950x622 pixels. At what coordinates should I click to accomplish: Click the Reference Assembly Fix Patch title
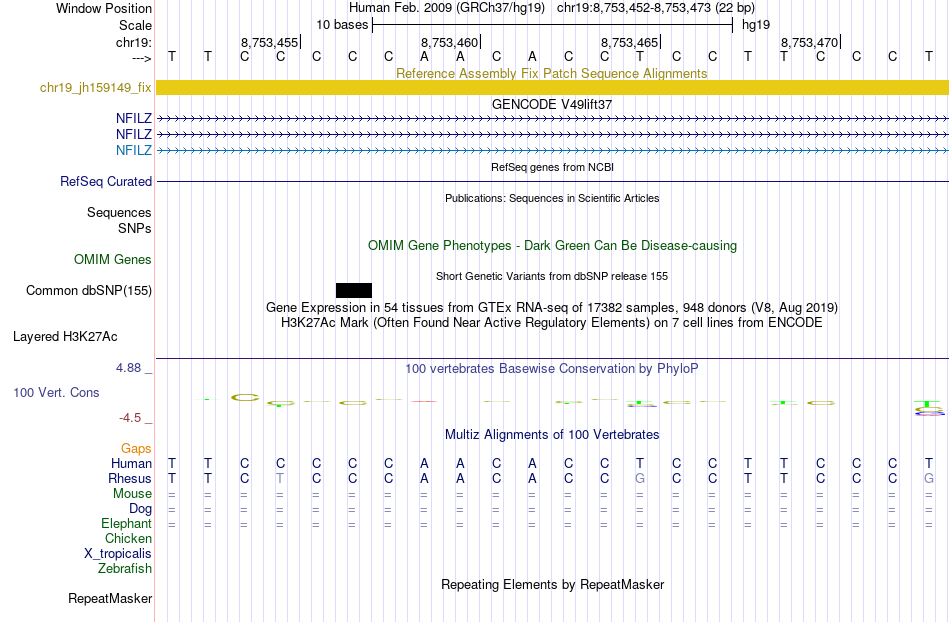[x=551, y=73]
